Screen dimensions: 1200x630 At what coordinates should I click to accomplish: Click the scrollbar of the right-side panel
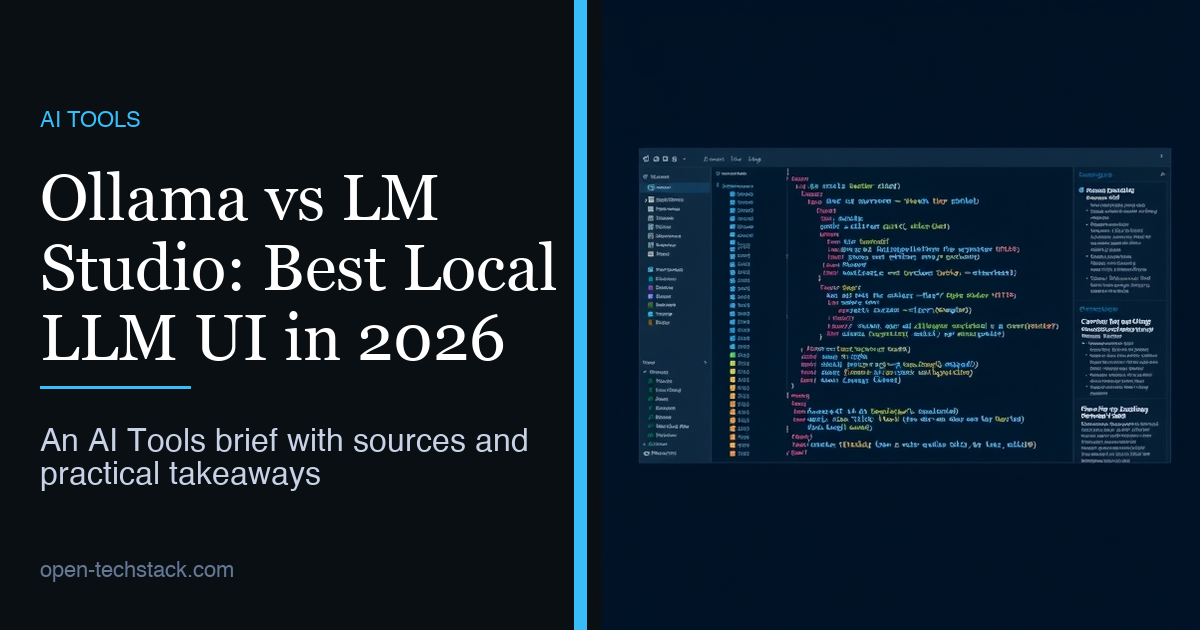(1167, 300)
